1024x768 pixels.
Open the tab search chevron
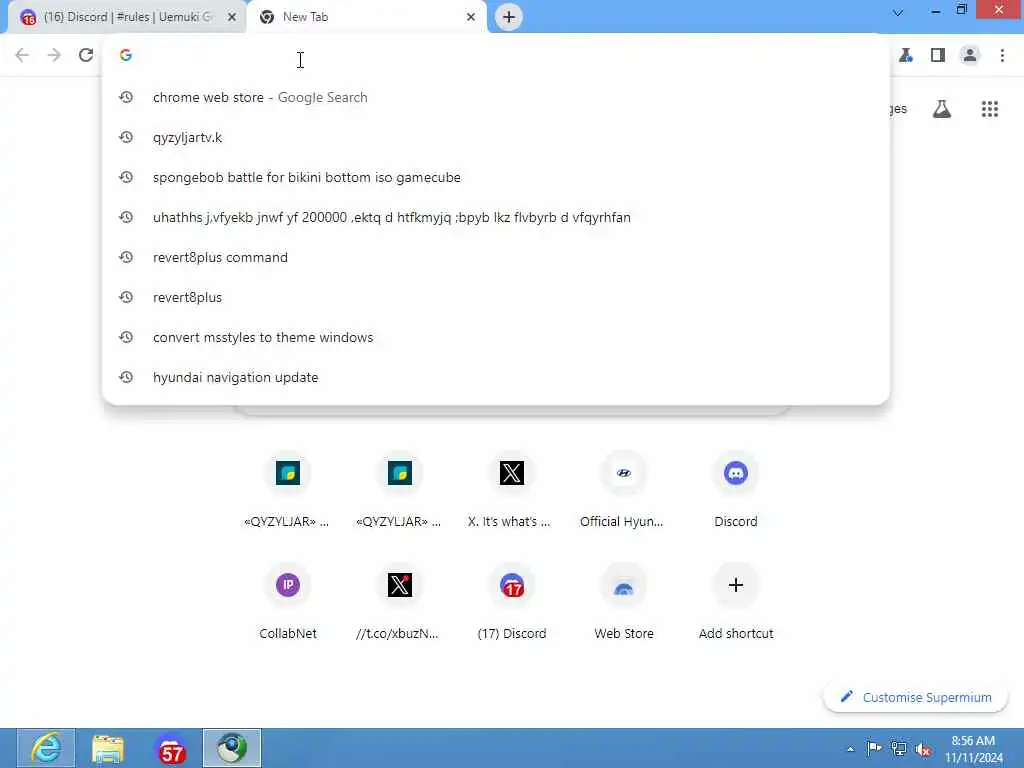click(x=898, y=13)
